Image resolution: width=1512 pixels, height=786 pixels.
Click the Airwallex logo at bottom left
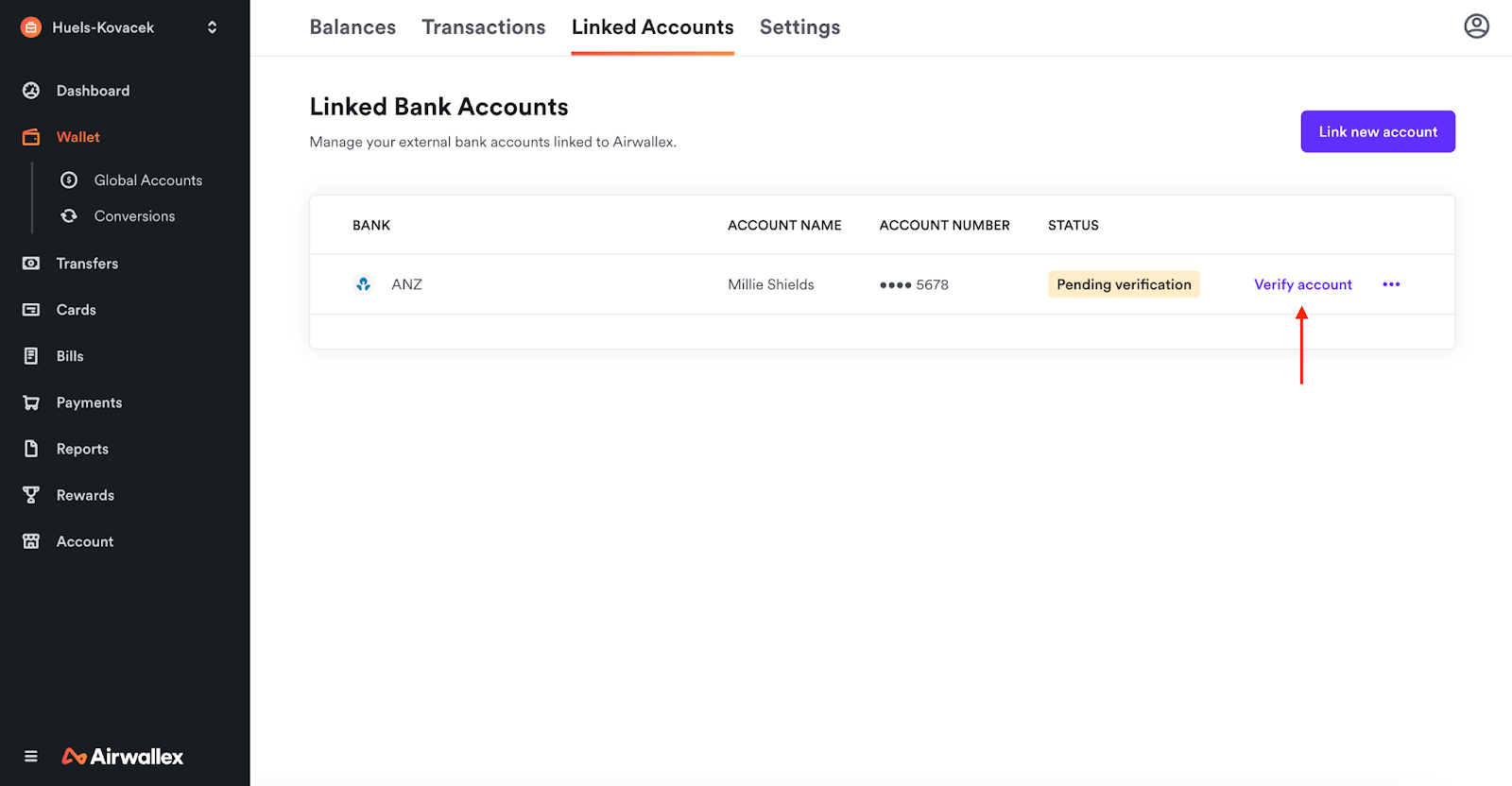[x=123, y=757]
